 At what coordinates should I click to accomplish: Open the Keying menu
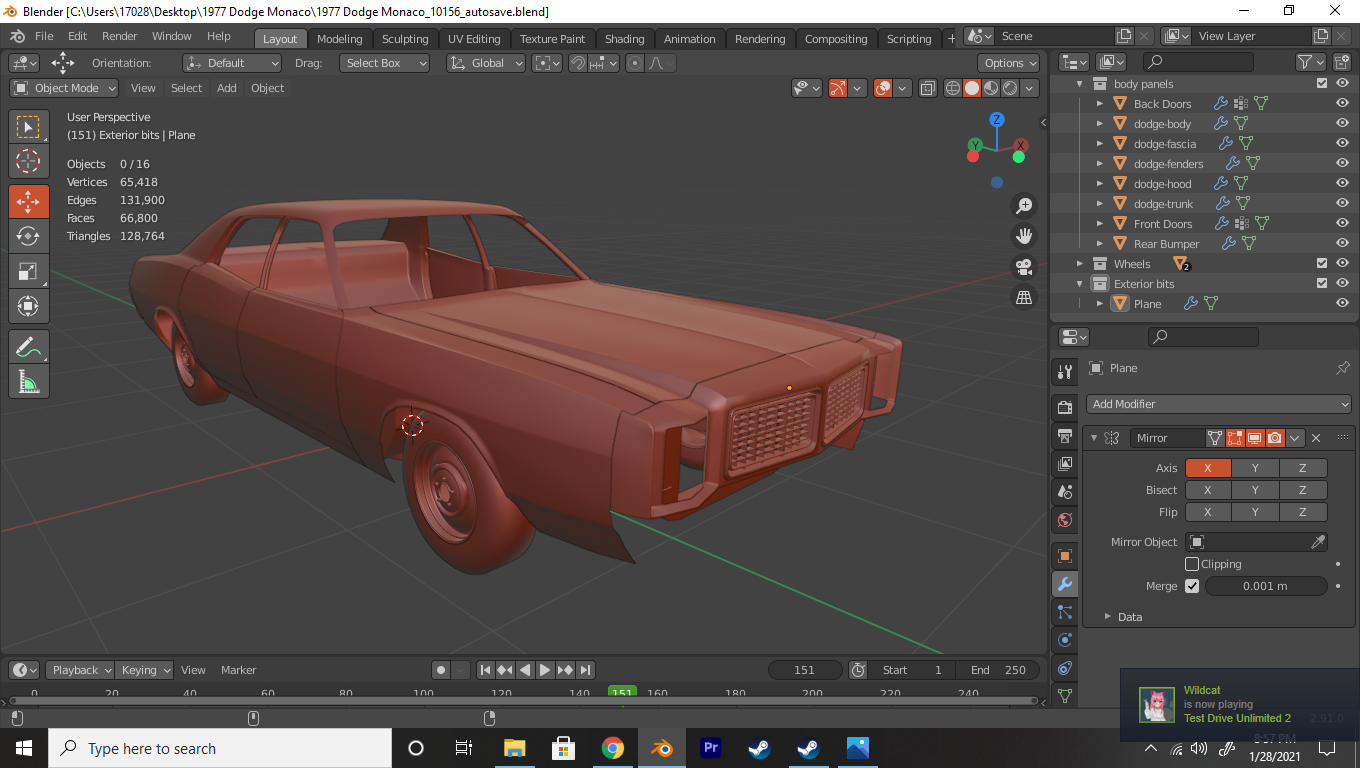(x=145, y=670)
